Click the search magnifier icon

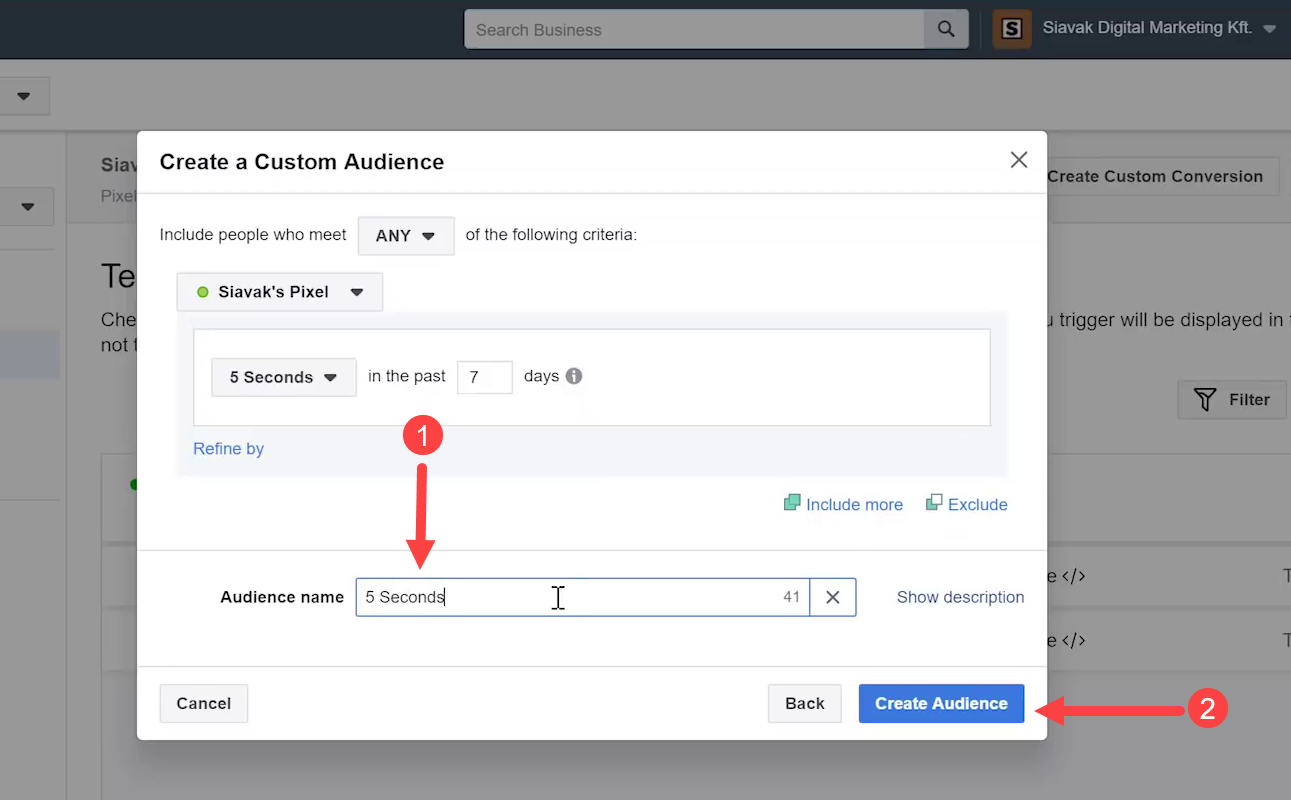pos(946,29)
